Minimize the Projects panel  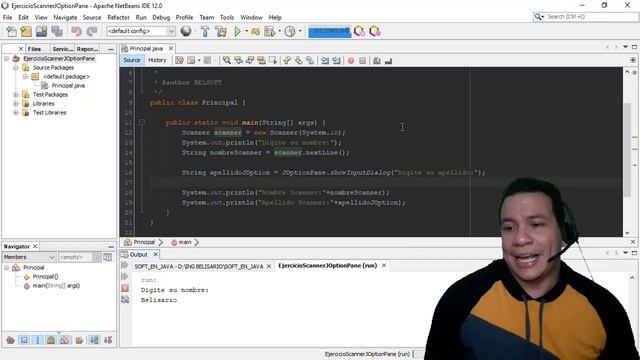(x=111, y=49)
